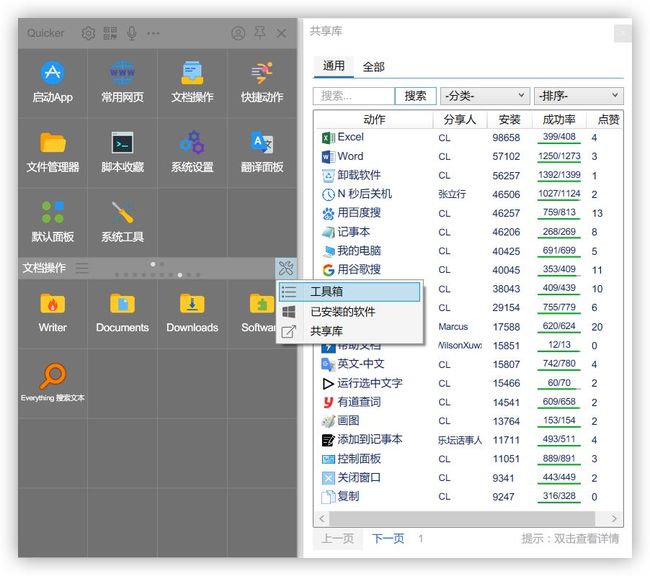Expand the -分类- dropdown
This screenshot has height=576, width=650.
(485, 96)
